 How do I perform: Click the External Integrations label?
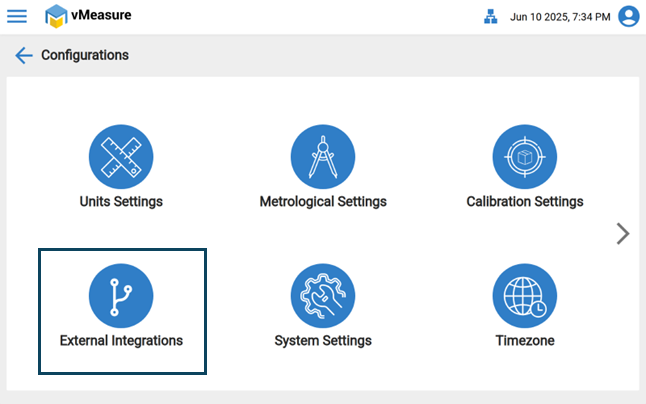click(121, 341)
